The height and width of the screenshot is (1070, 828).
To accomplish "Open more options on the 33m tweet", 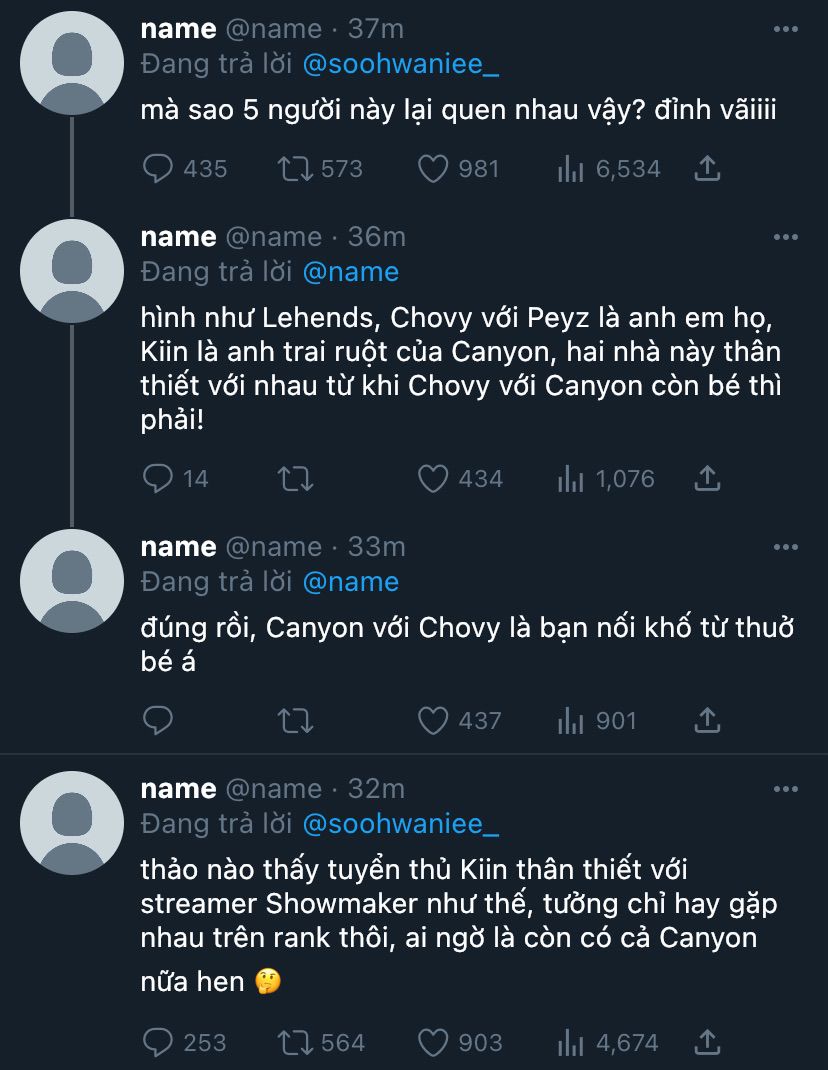I will pos(786,547).
